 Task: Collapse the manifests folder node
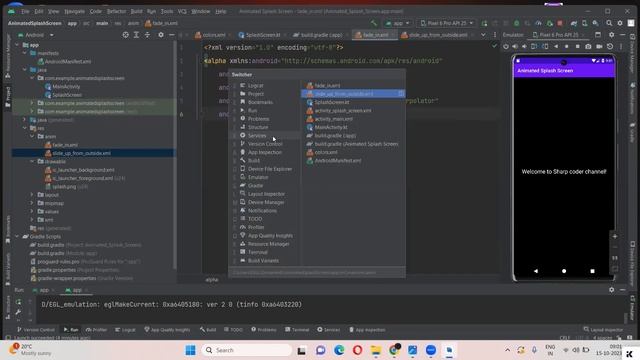click(x=24, y=53)
